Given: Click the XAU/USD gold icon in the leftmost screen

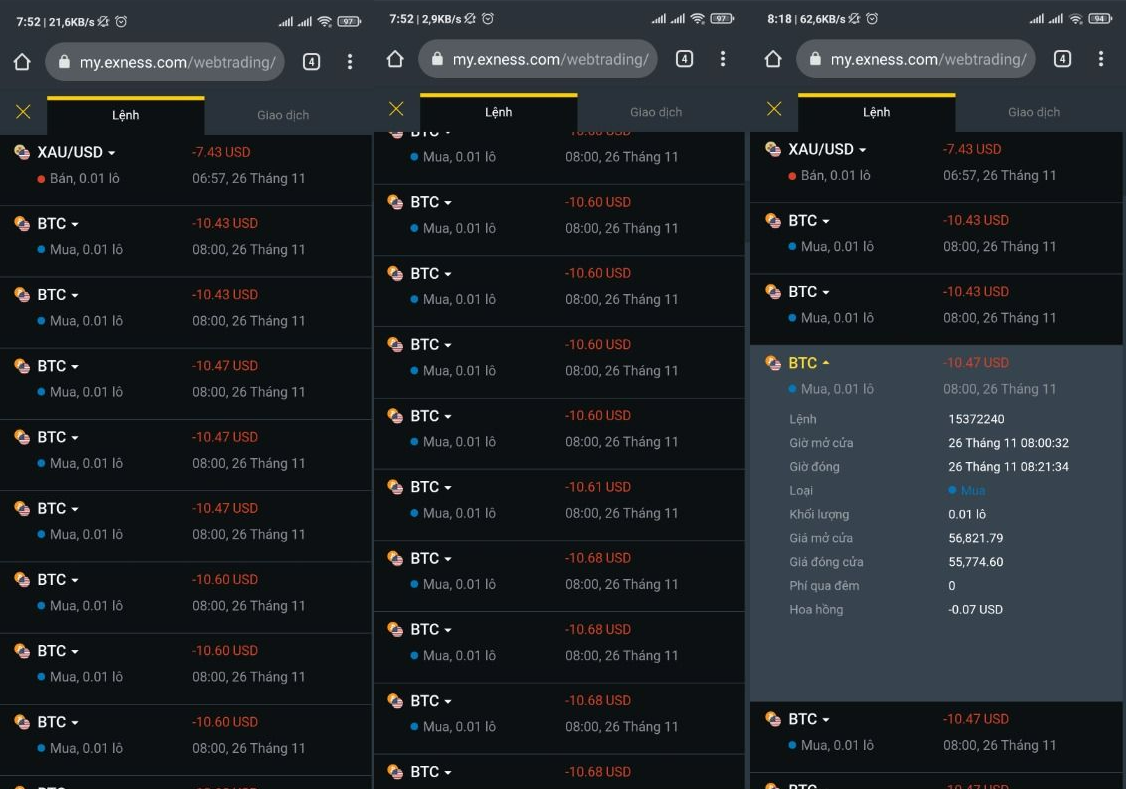Looking at the screenshot, I should point(22,152).
